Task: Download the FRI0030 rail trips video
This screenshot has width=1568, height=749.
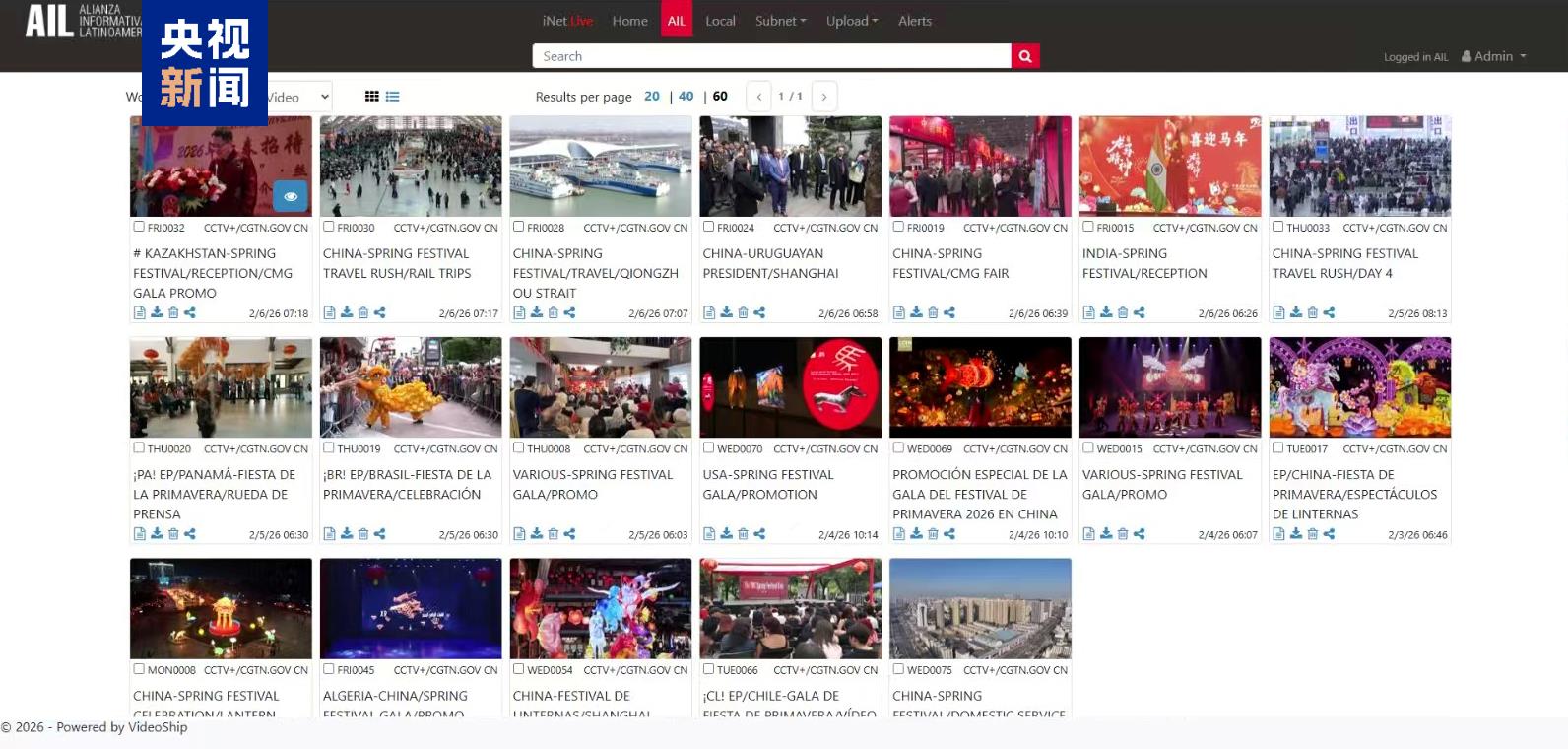Action: (x=347, y=312)
